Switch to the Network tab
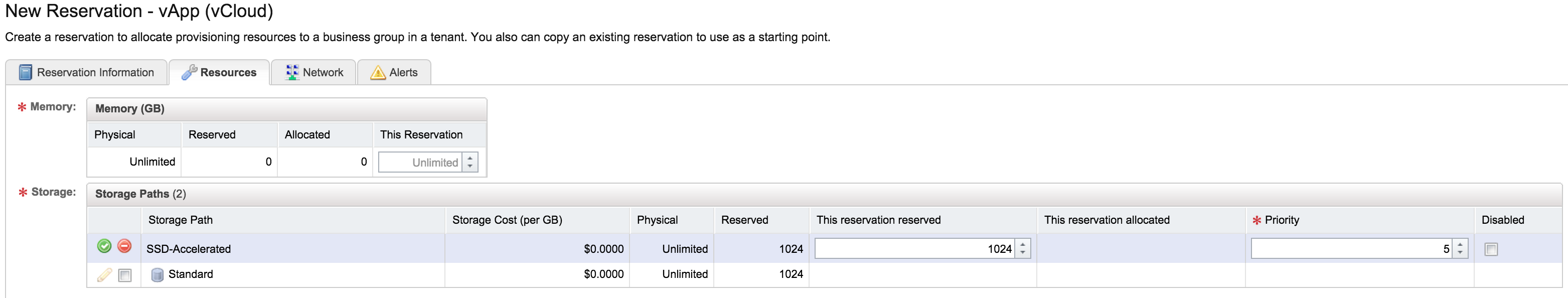Image resolution: width=1568 pixels, height=298 pixels. click(323, 73)
